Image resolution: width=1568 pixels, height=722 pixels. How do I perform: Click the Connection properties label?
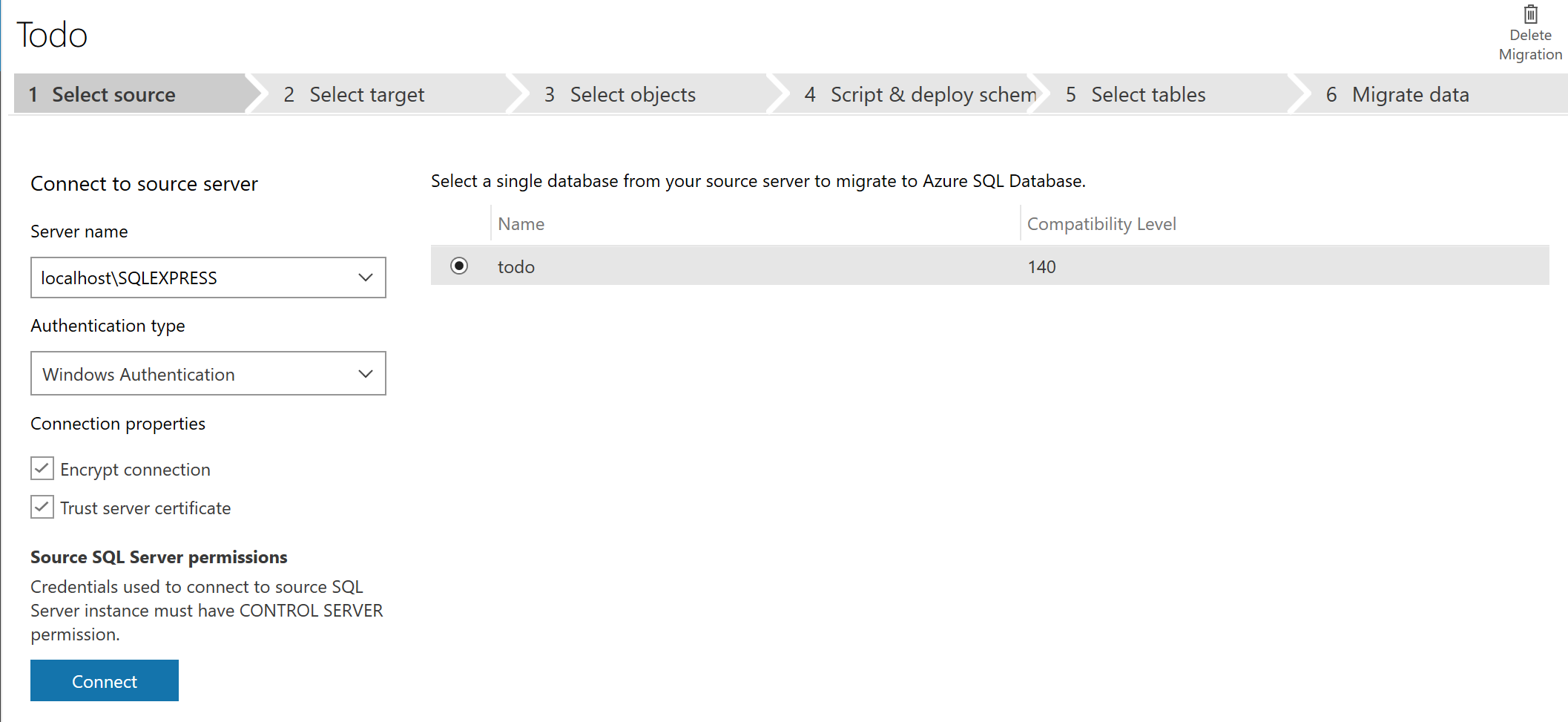click(118, 424)
